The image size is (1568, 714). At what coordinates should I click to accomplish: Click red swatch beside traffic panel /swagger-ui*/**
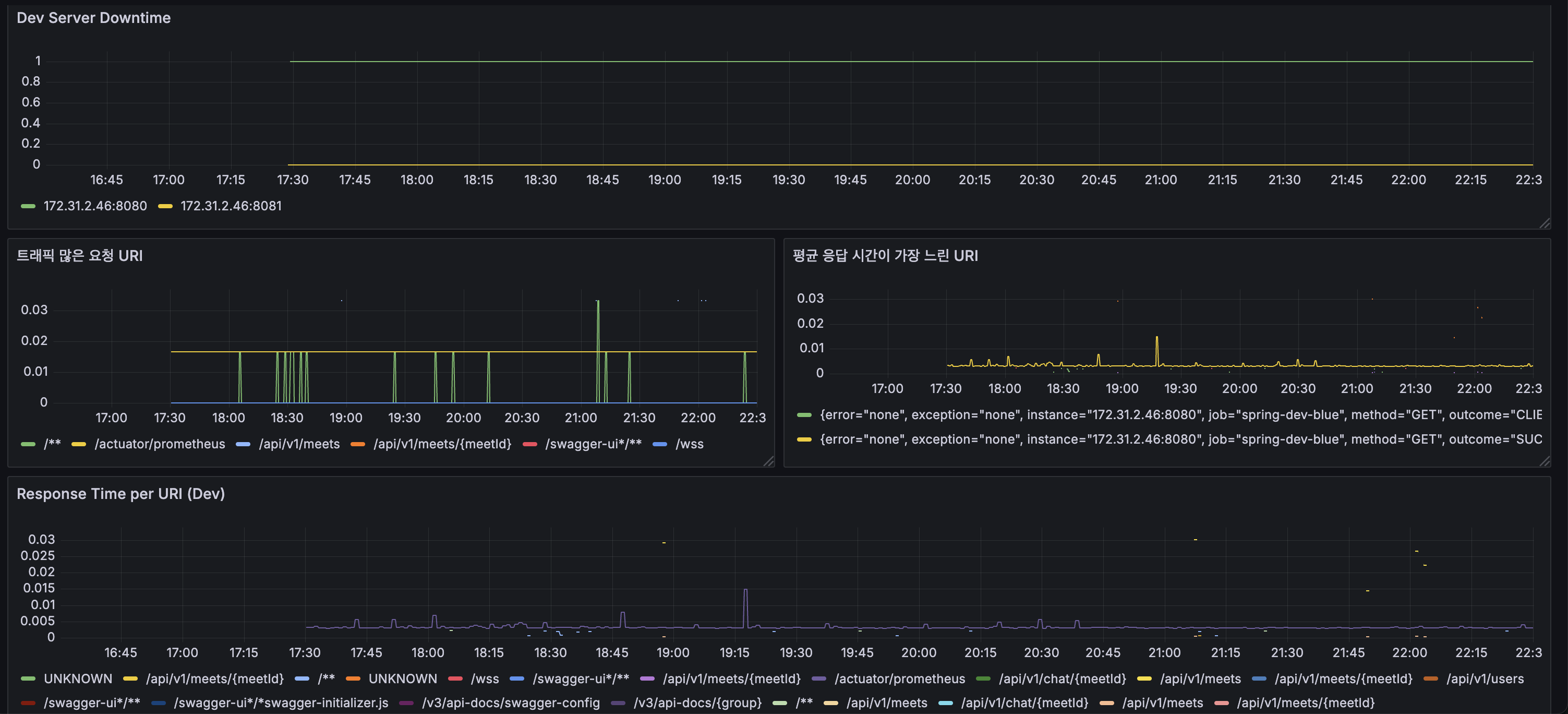529,445
